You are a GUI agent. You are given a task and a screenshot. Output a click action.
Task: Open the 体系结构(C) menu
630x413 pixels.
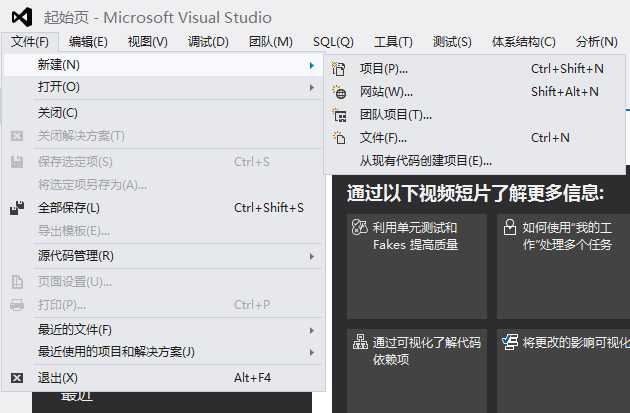pos(524,41)
